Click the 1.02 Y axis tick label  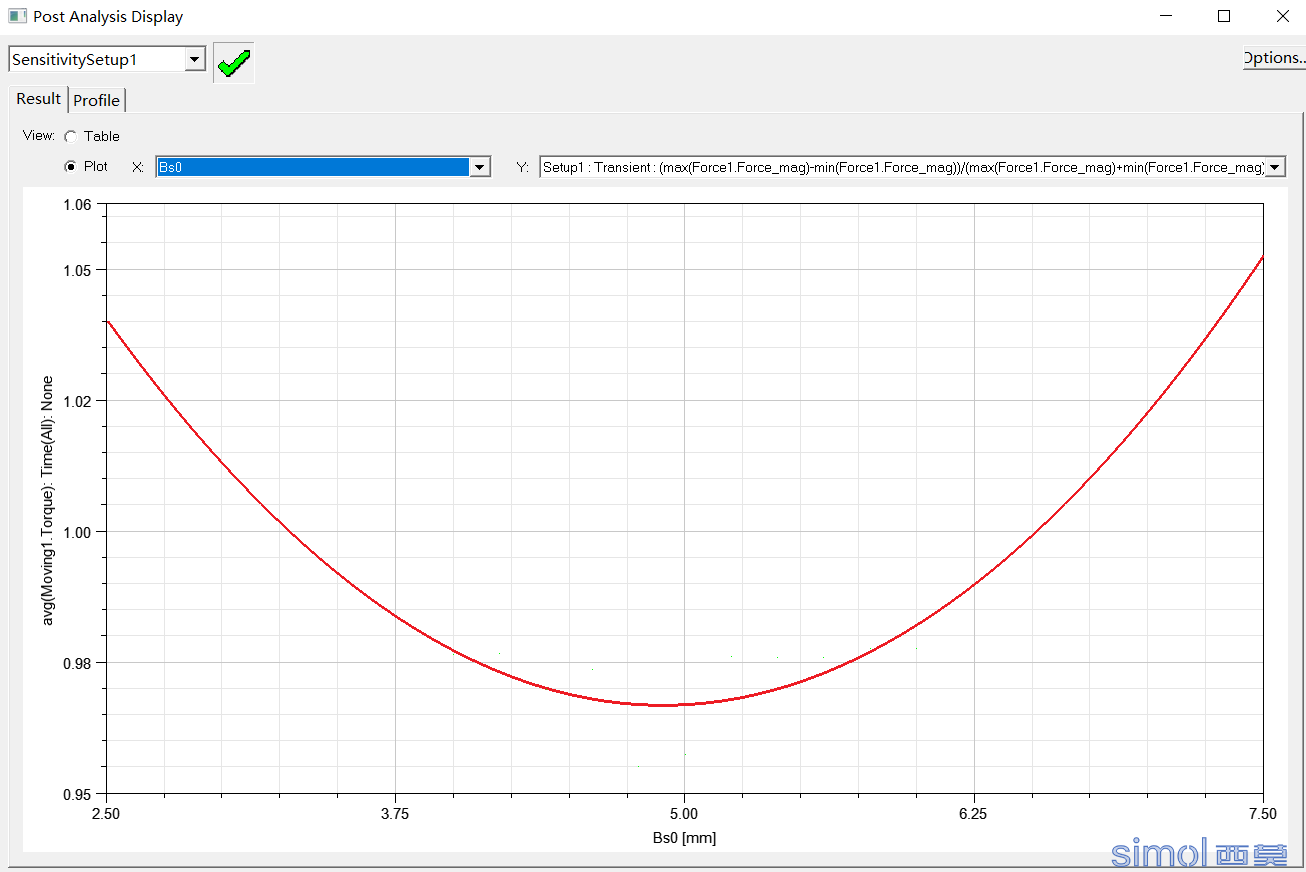tap(78, 401)
